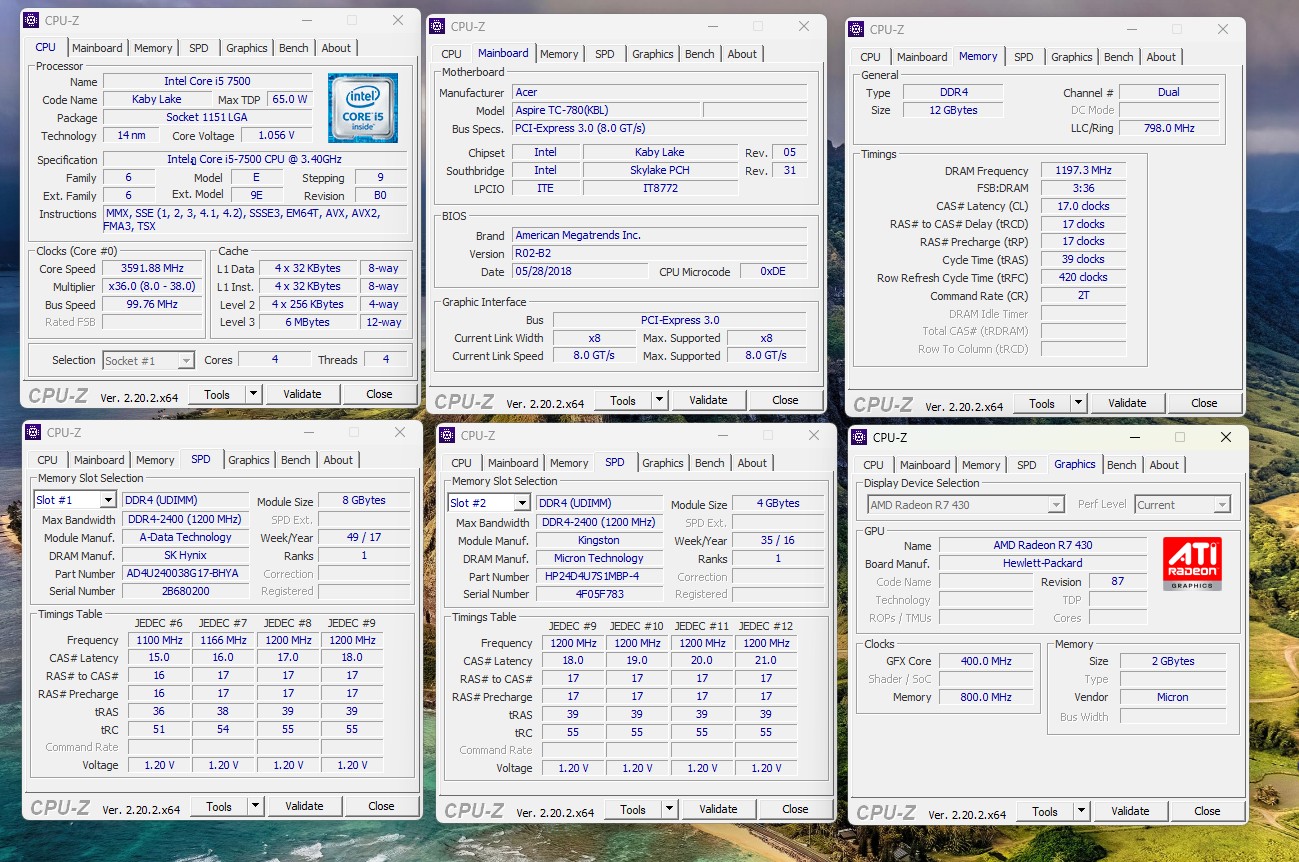Image resolution: width=1299 pixels, height=862 pixels.
Task: Select the Memory tab in the SPD Slot #1 window
Action: pos(155,460)
